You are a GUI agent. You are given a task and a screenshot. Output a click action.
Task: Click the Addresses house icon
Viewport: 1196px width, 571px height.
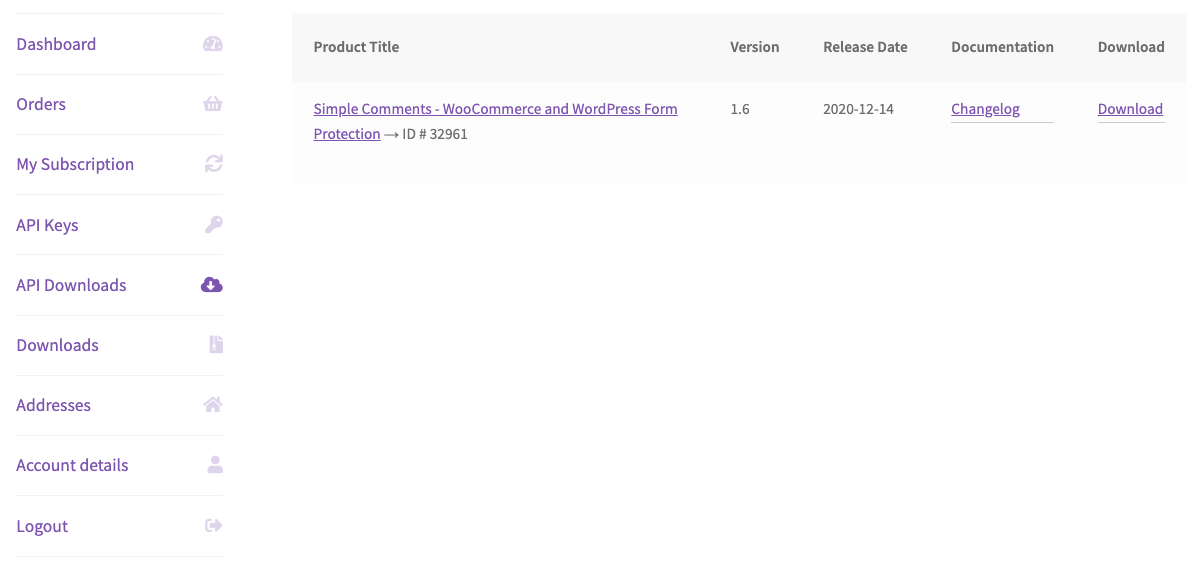[x=213, y=405]
